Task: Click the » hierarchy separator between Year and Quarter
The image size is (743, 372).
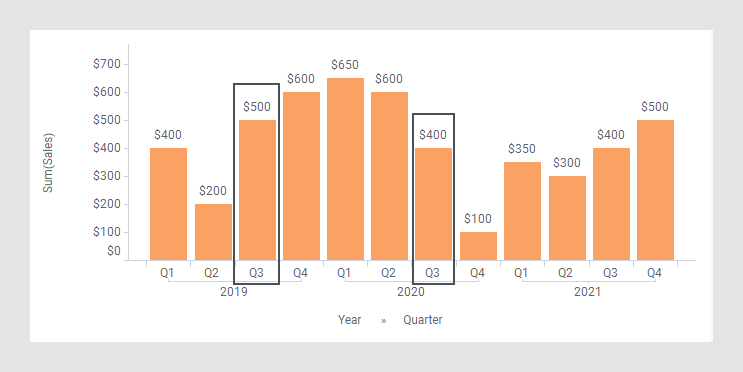Action: pyautogui.click(x=383, y=321)
